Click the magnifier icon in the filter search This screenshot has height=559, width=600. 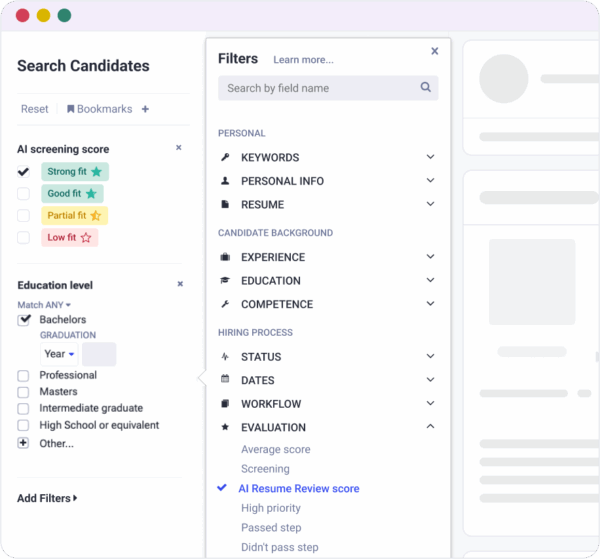pos(426,88)
